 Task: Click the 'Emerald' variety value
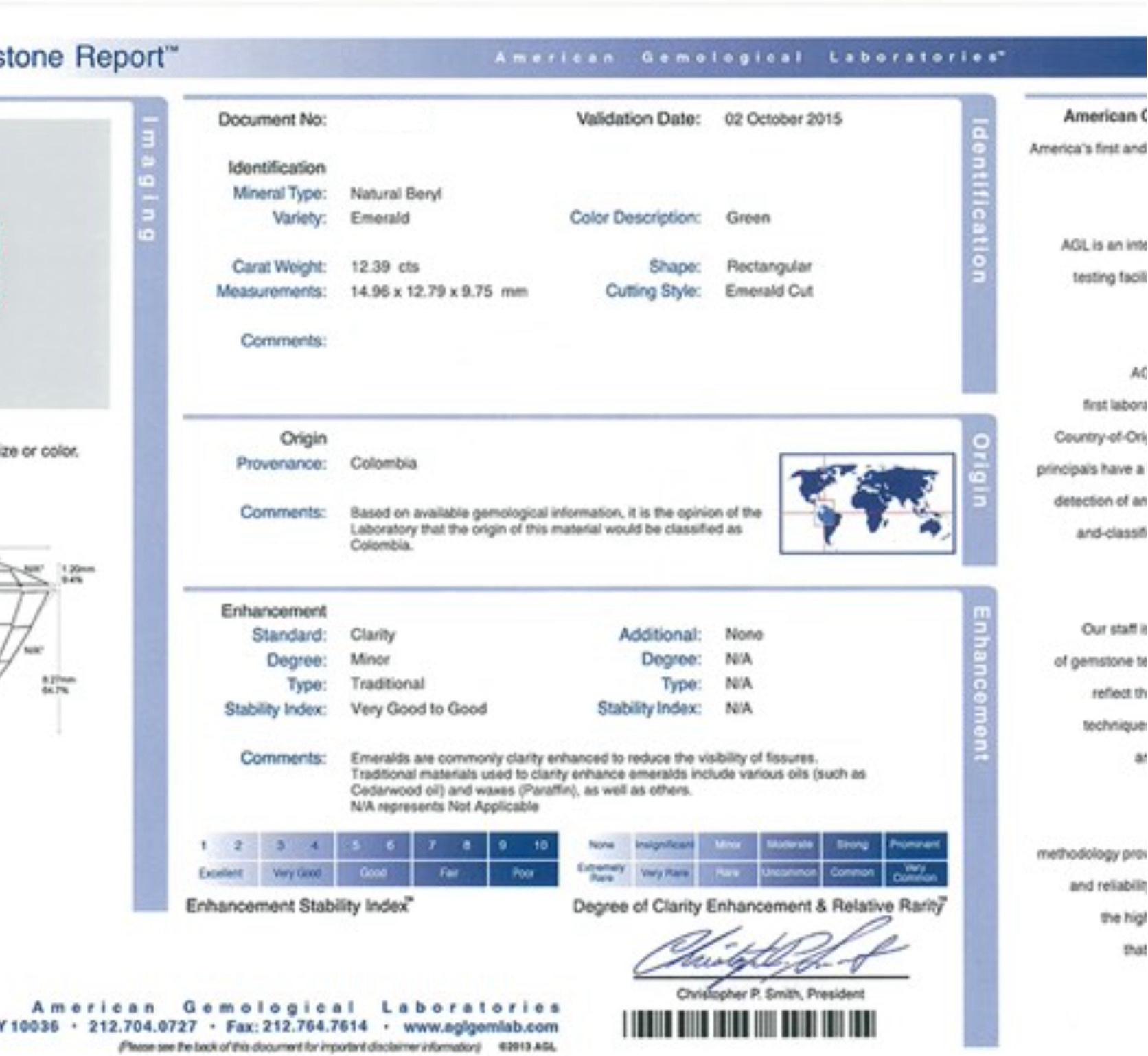click(x=380, y=218)
